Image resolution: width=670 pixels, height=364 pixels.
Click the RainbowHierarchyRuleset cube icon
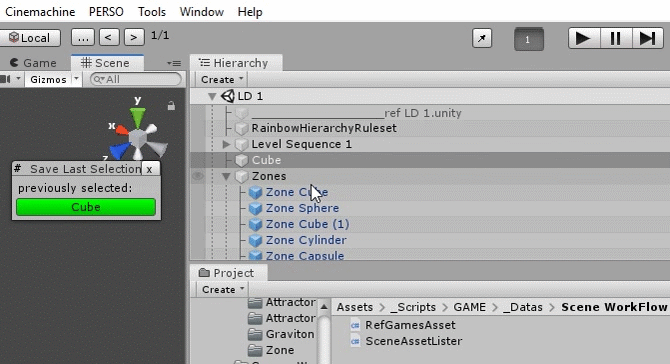pyautogui.click(x=242, y=129)
